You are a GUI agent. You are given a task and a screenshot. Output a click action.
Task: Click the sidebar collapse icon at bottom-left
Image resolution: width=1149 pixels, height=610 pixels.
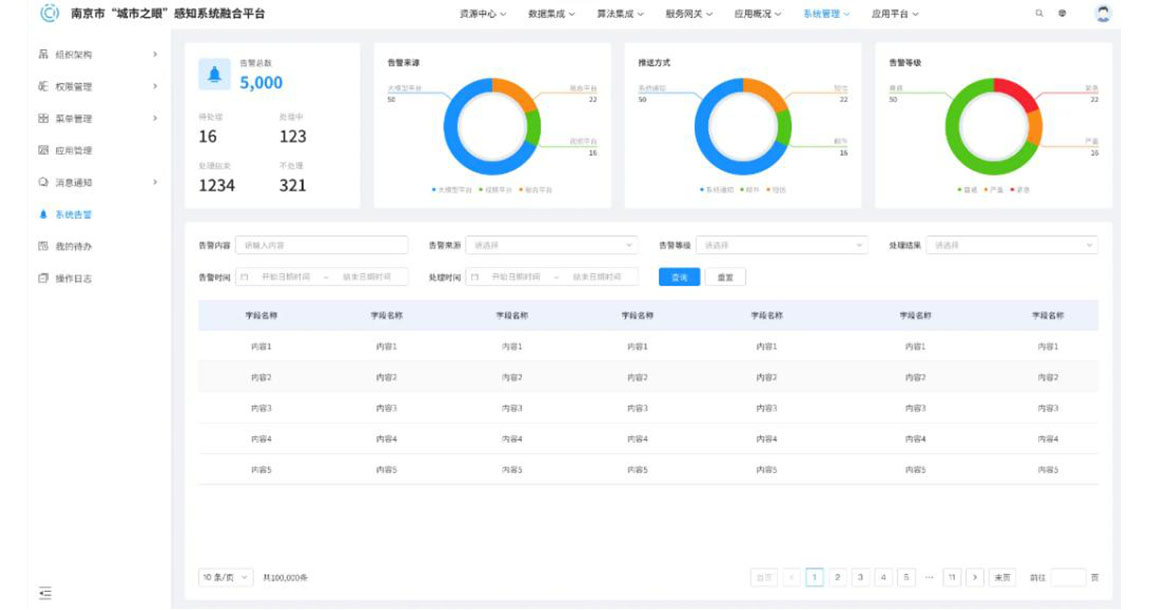tap(44, 593)
